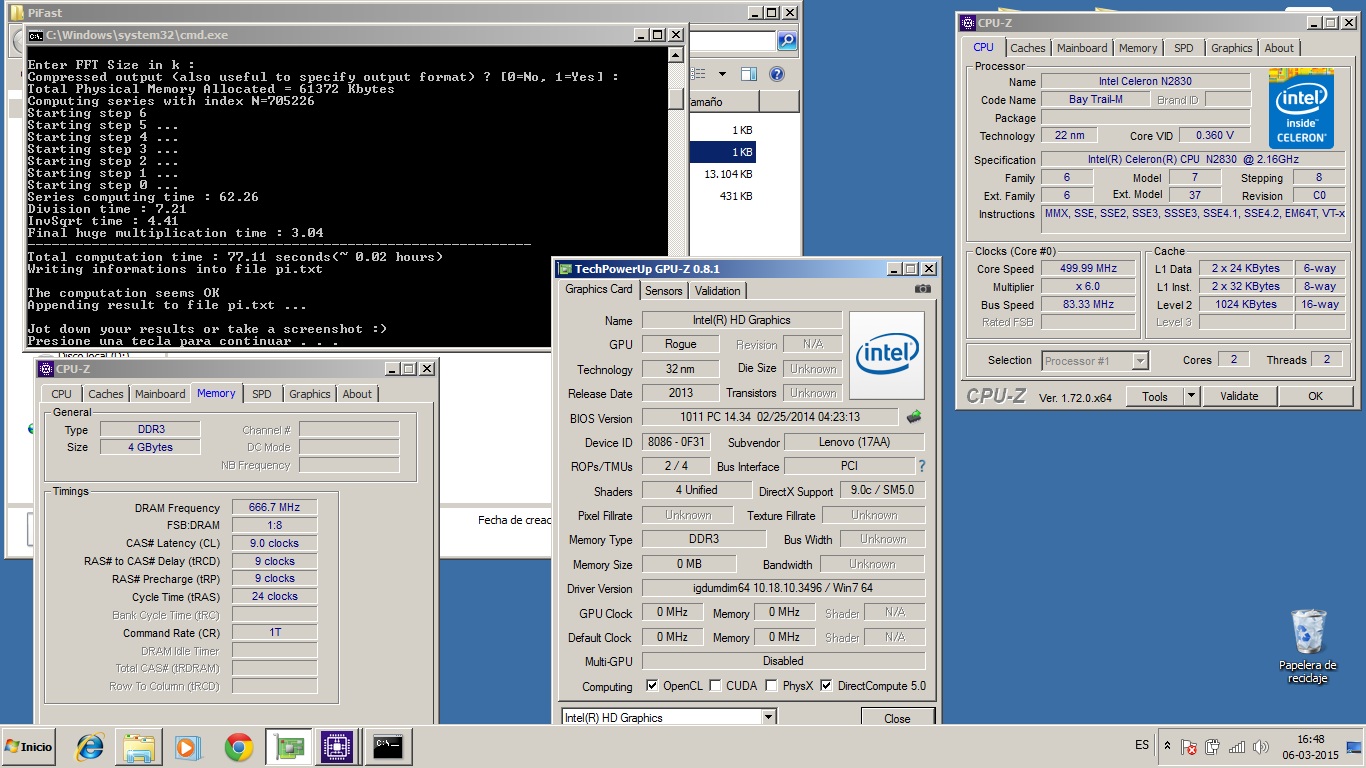Launch Windows Media Player from the taskbar
The image size is (1366, 768).
pos(188,747)
